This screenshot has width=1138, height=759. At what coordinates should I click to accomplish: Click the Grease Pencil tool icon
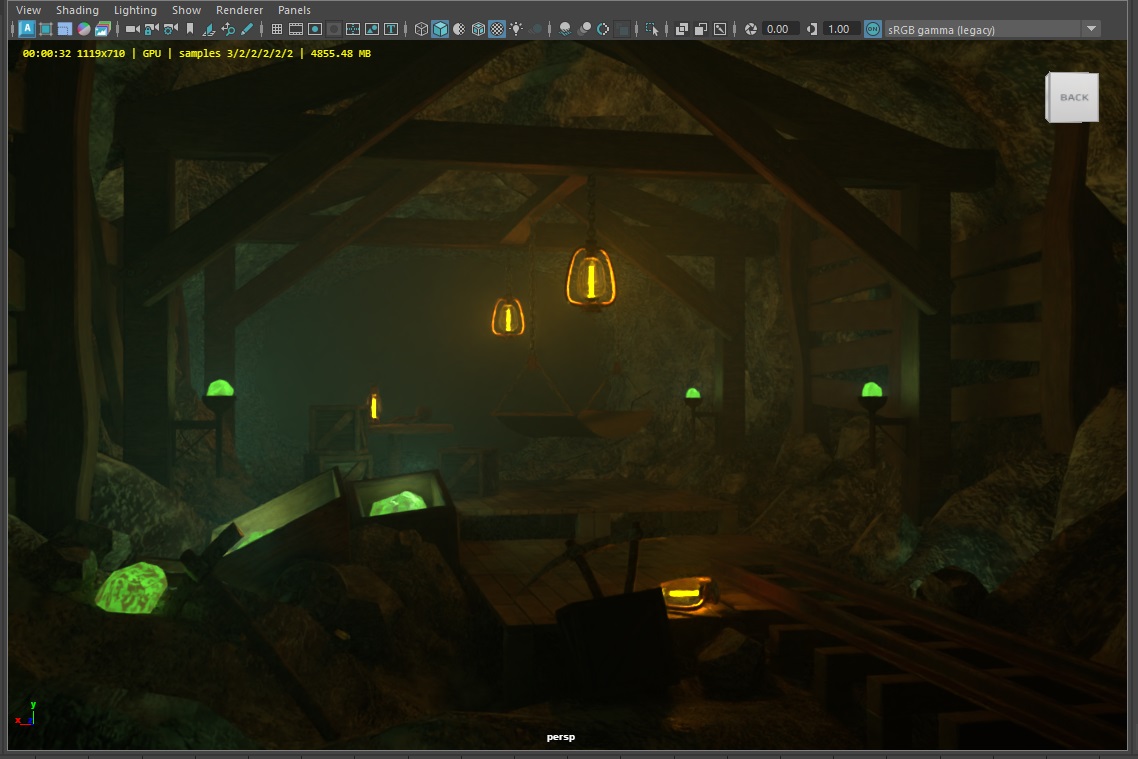(247, 29)
